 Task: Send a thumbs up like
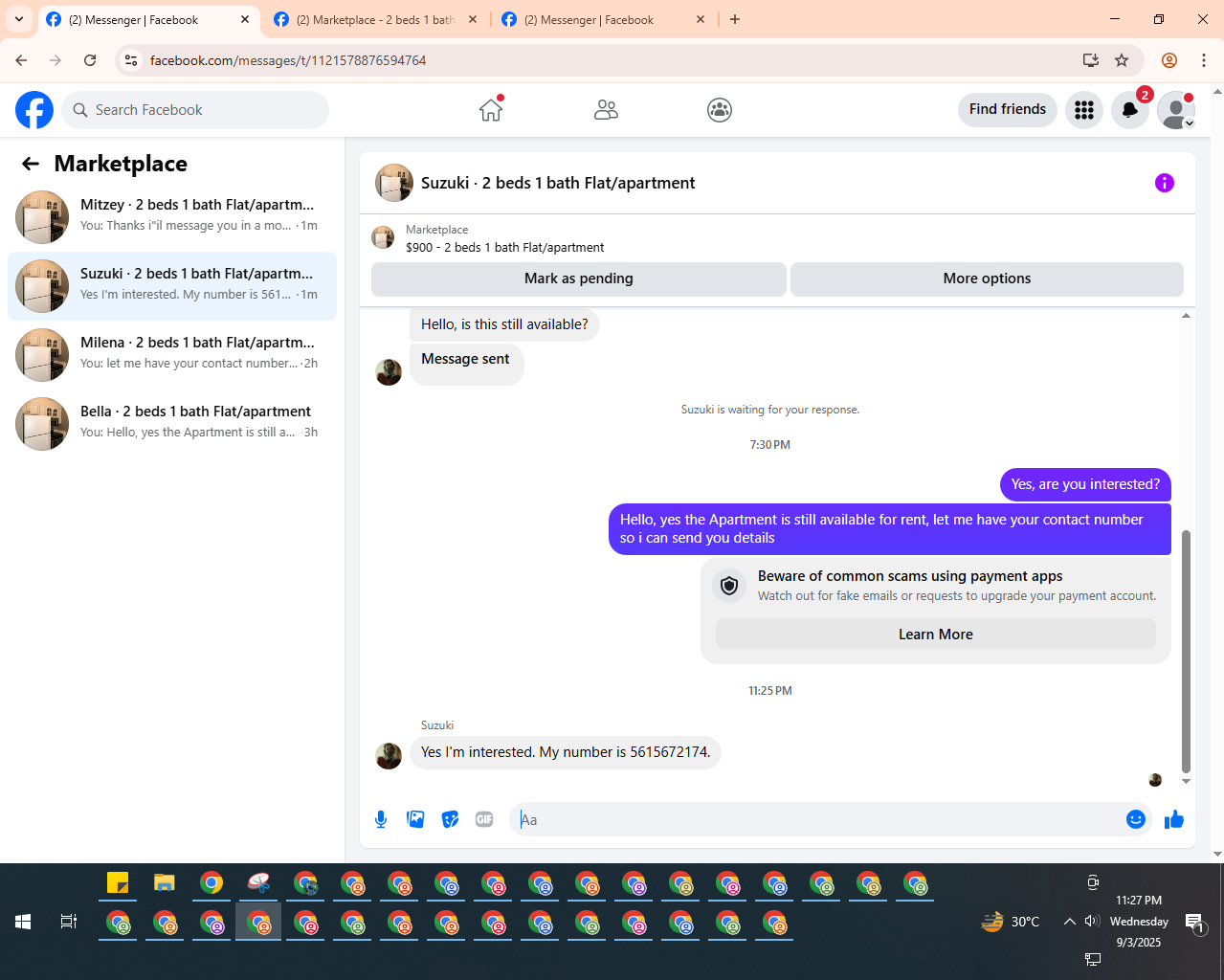[1174, 819]
